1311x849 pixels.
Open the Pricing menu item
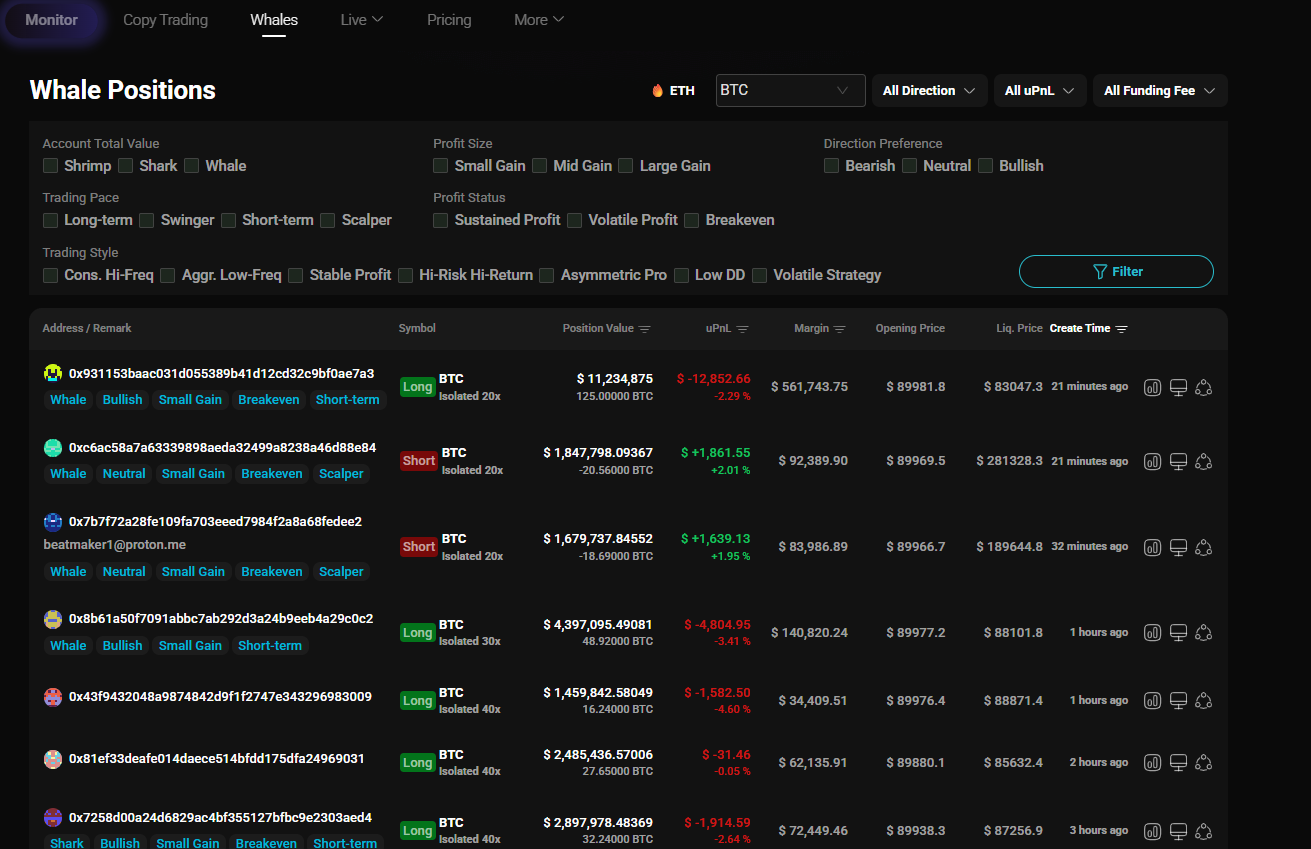pyautogui.click(x=449, y=20)
